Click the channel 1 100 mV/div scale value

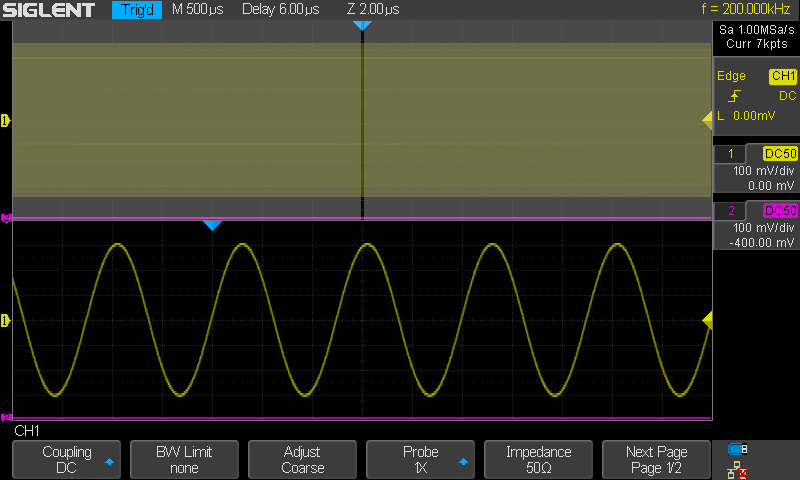tap(763, 171)
